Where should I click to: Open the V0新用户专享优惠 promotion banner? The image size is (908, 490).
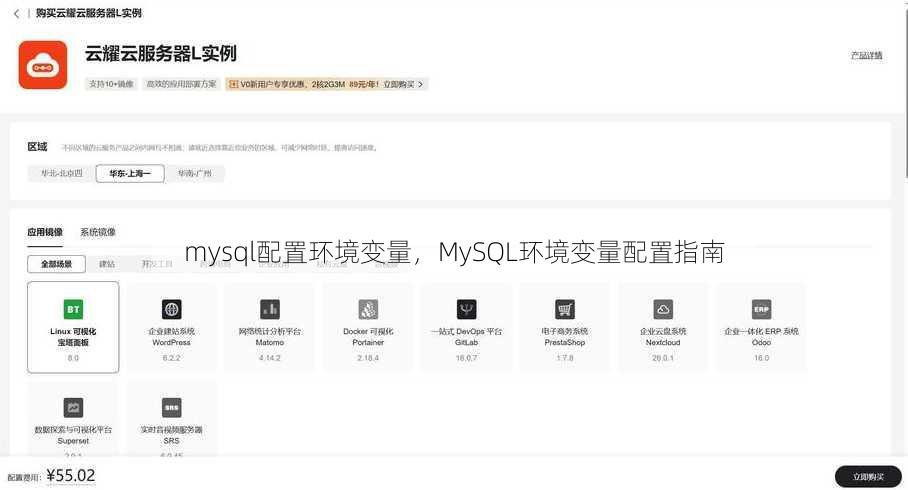point(327,85)
